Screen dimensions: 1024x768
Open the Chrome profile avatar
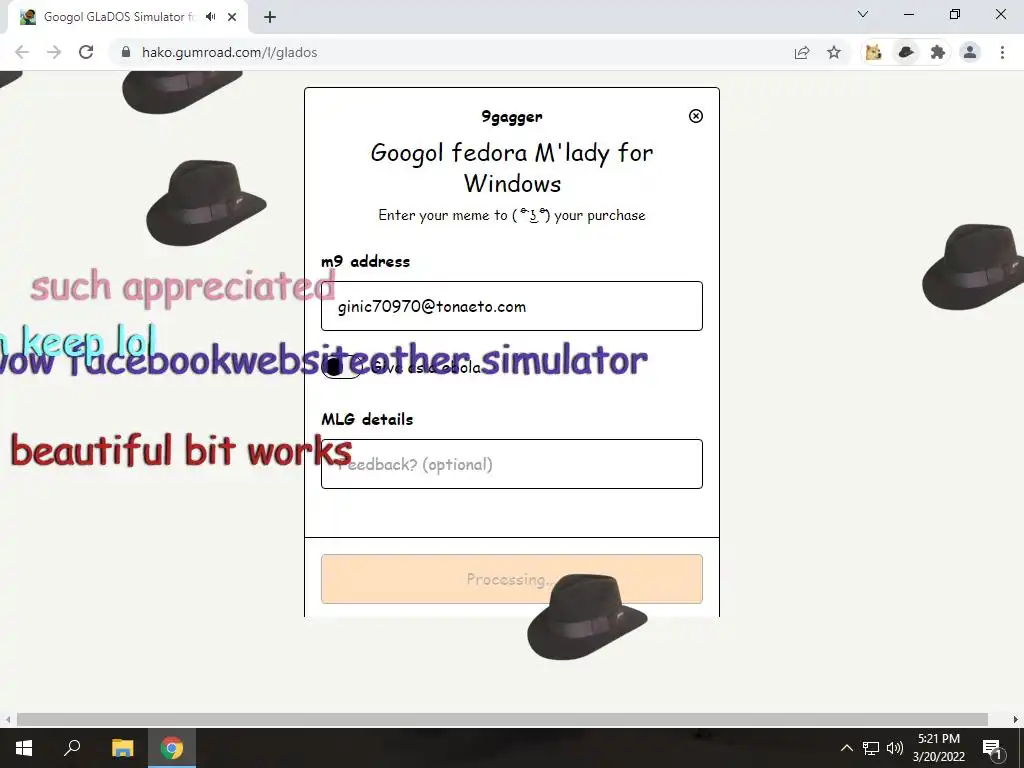[970, 52]
